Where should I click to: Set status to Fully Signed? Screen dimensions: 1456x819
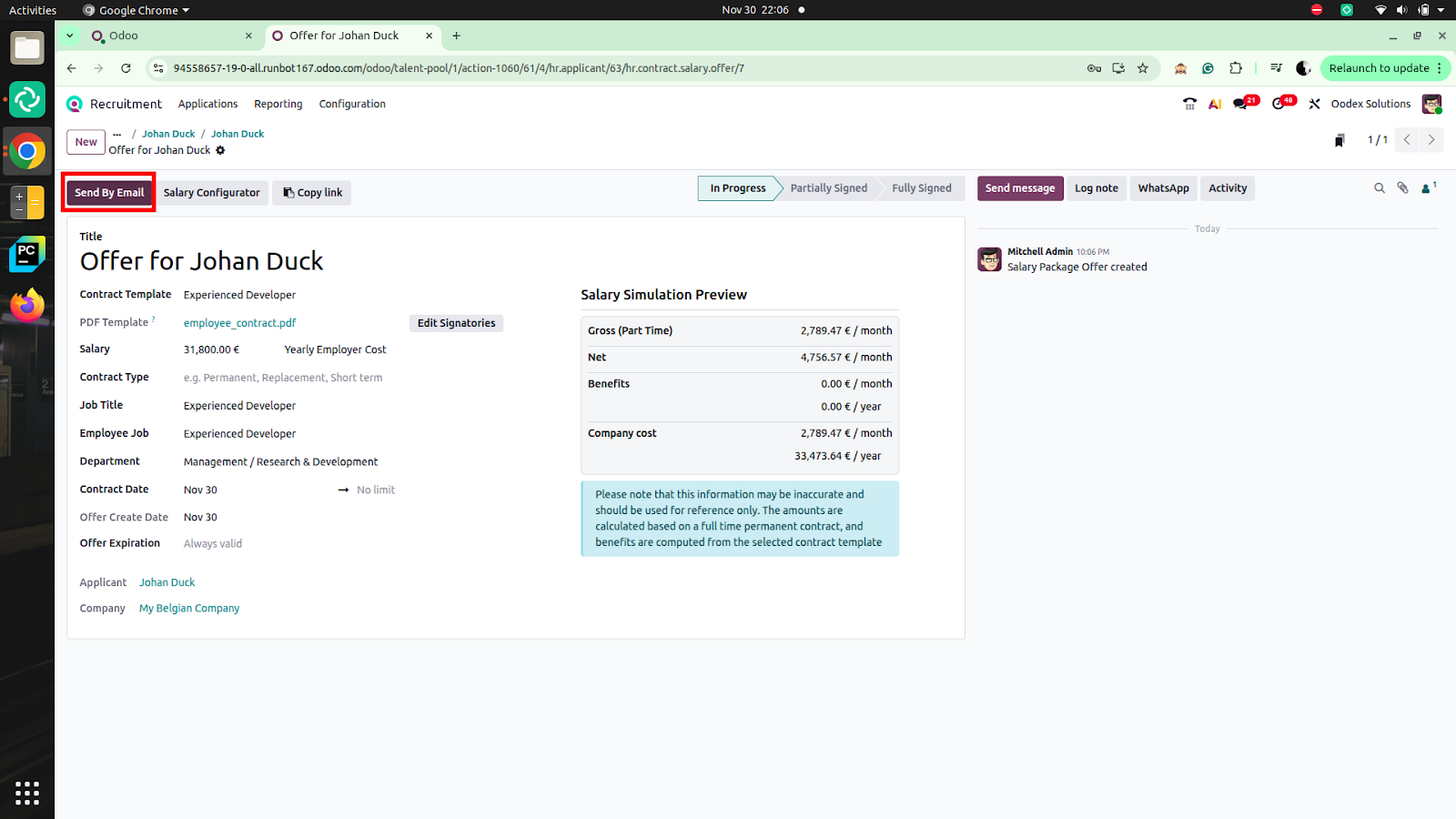coord(921,188)
